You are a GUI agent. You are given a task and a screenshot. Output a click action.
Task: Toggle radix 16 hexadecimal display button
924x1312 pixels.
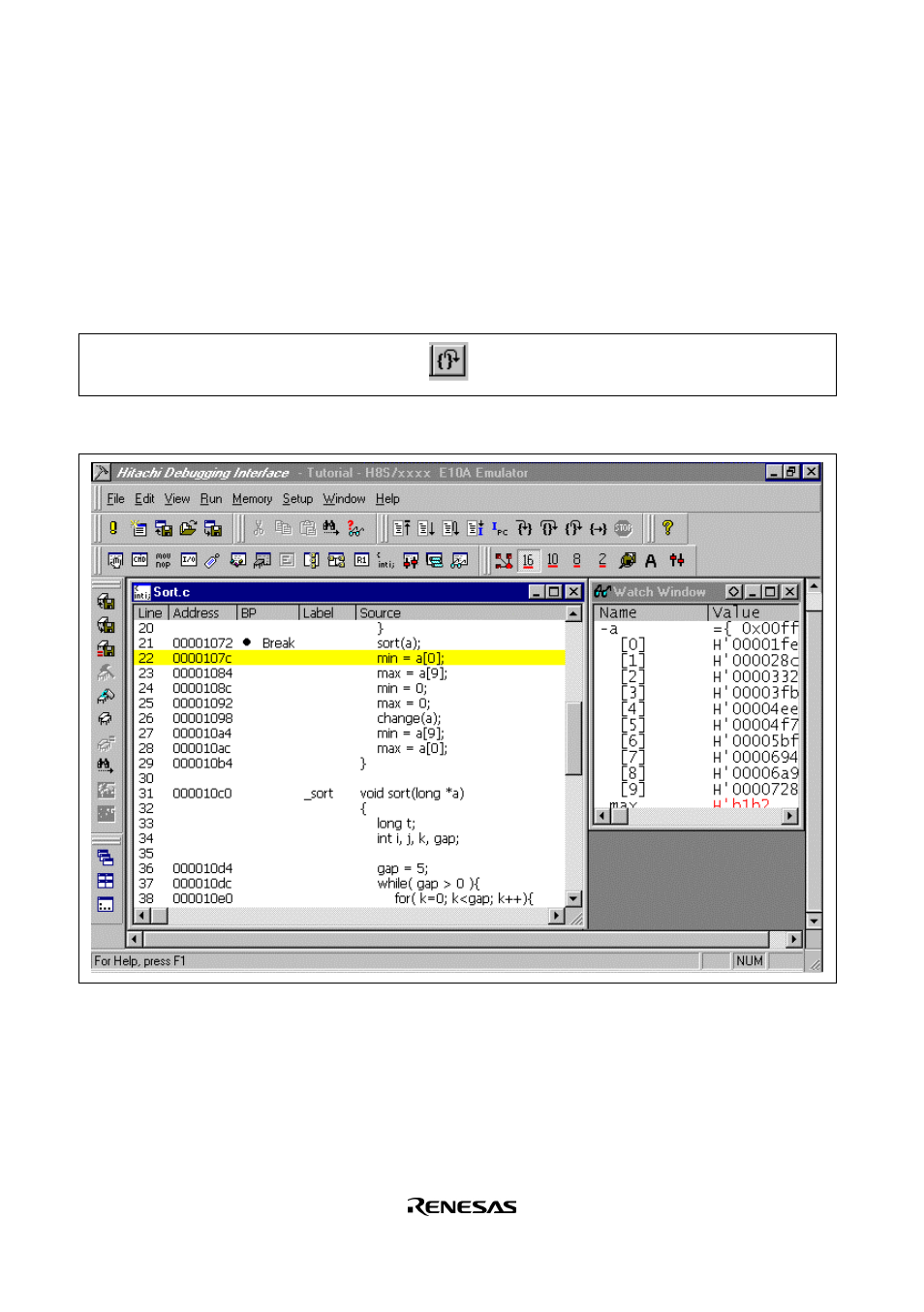pos(528,561)
